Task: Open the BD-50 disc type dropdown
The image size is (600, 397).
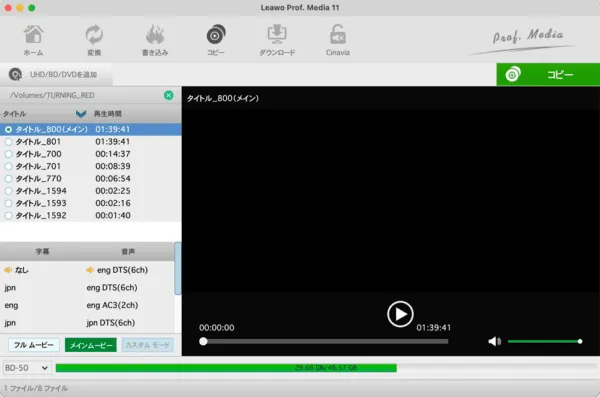Action: (26, 368)
